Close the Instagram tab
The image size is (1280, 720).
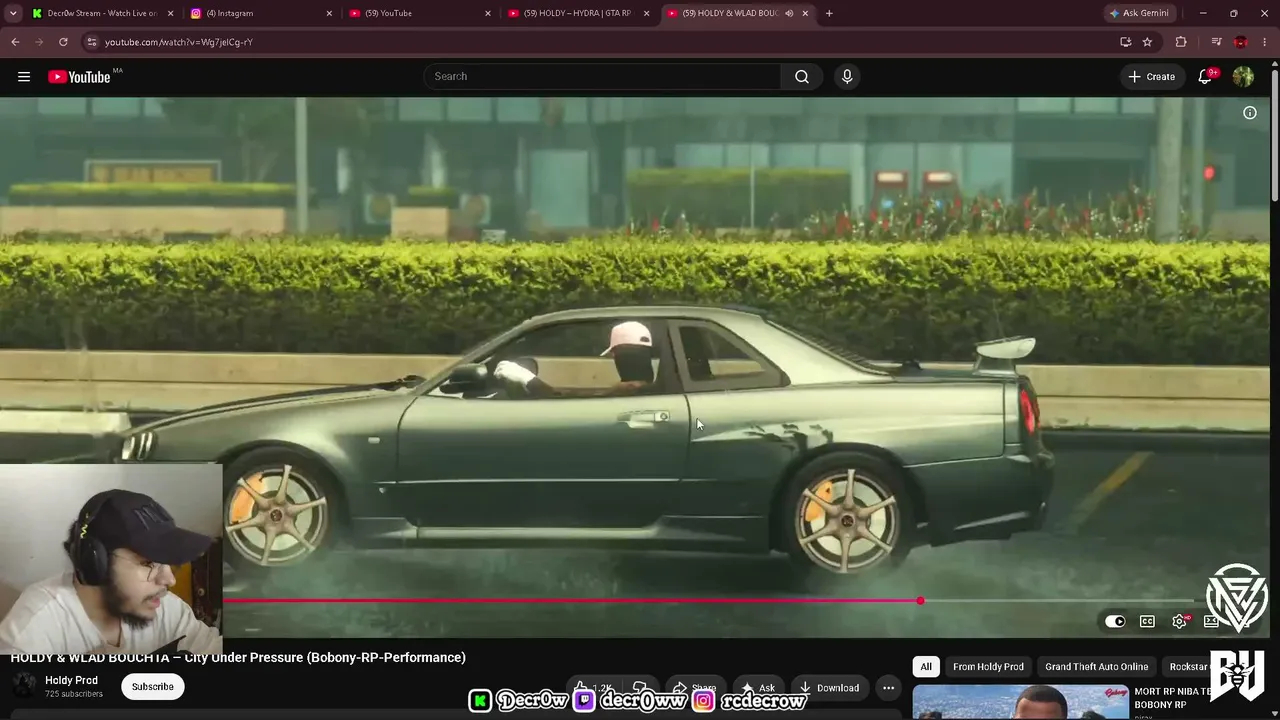click(329, 13)
